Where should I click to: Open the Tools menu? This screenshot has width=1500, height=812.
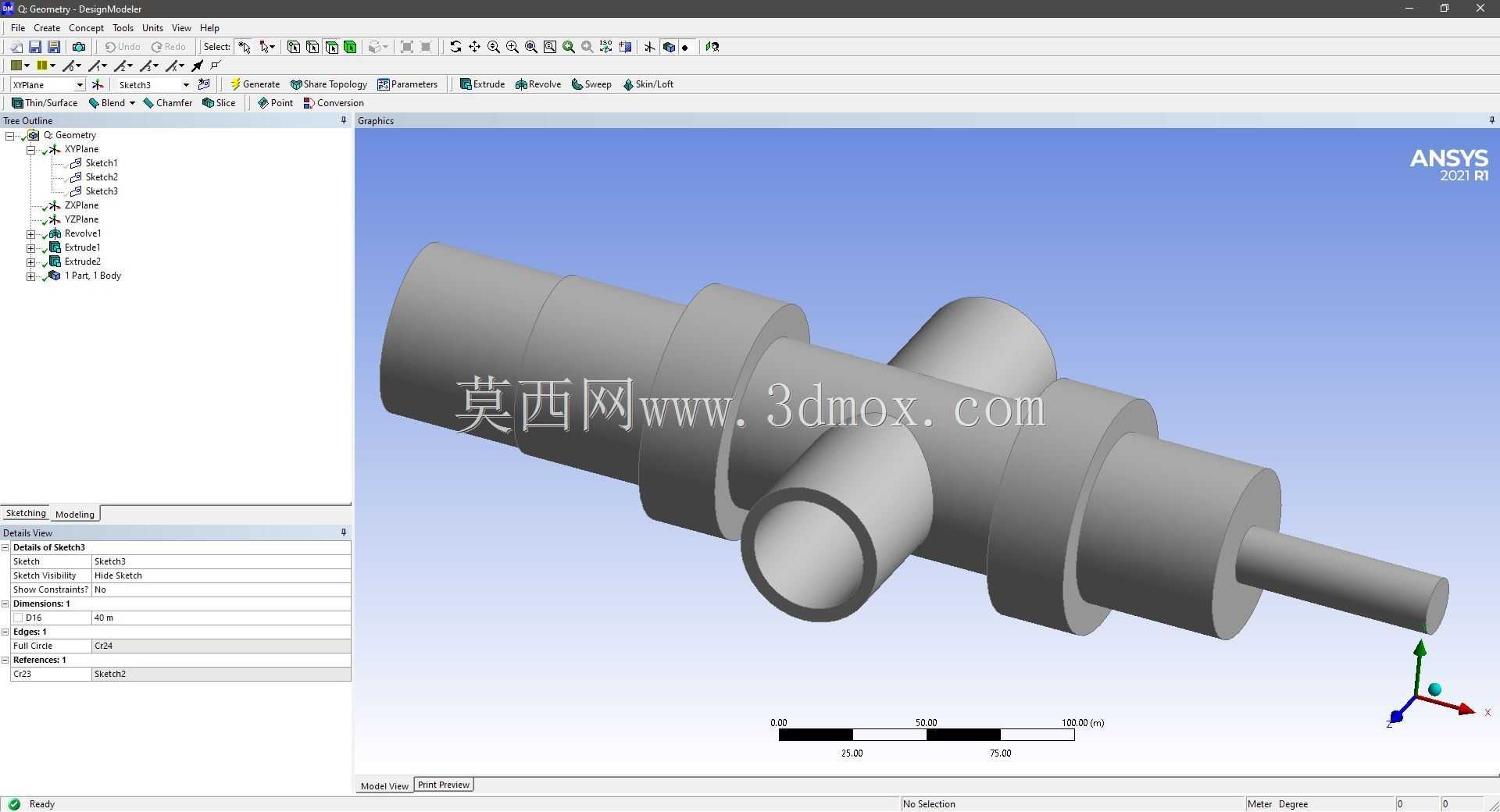point(123,28)
